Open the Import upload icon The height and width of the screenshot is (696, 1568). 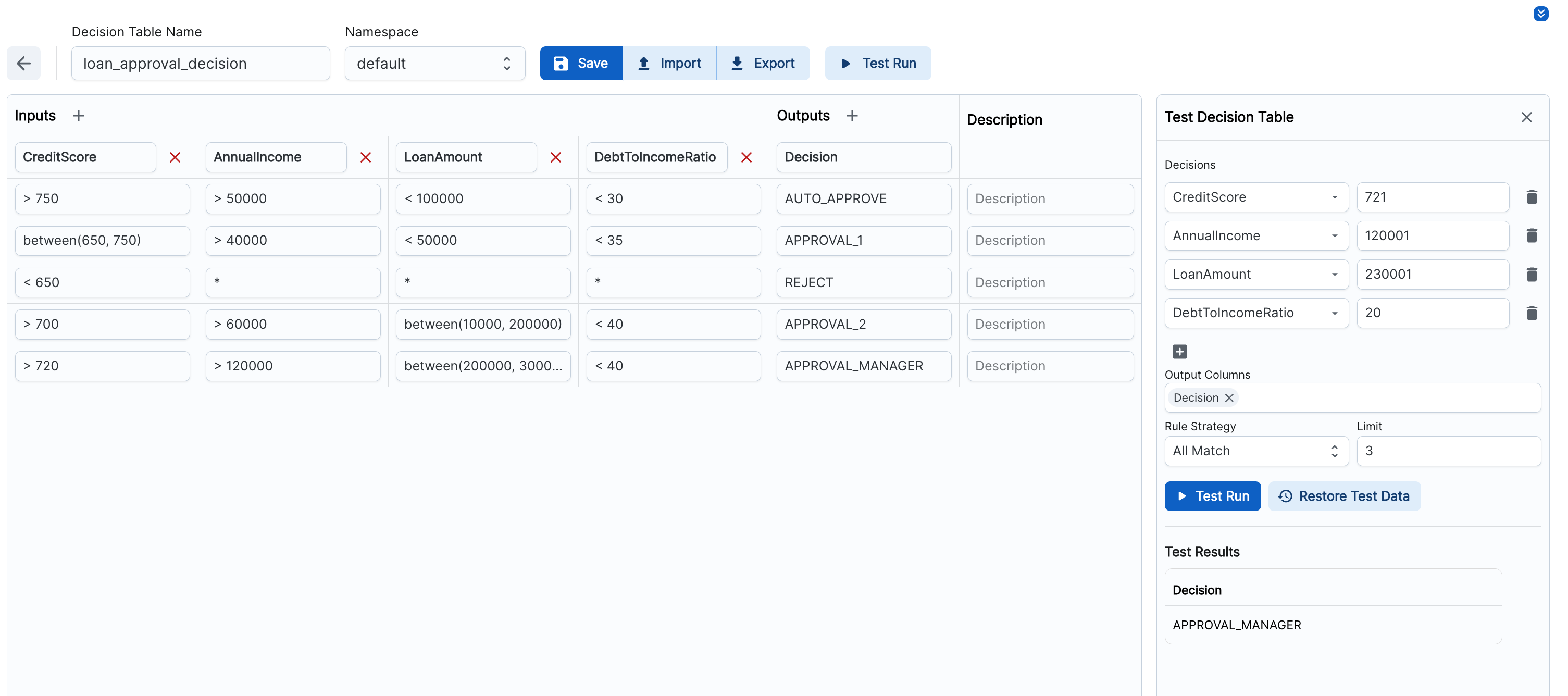[643, 63]
